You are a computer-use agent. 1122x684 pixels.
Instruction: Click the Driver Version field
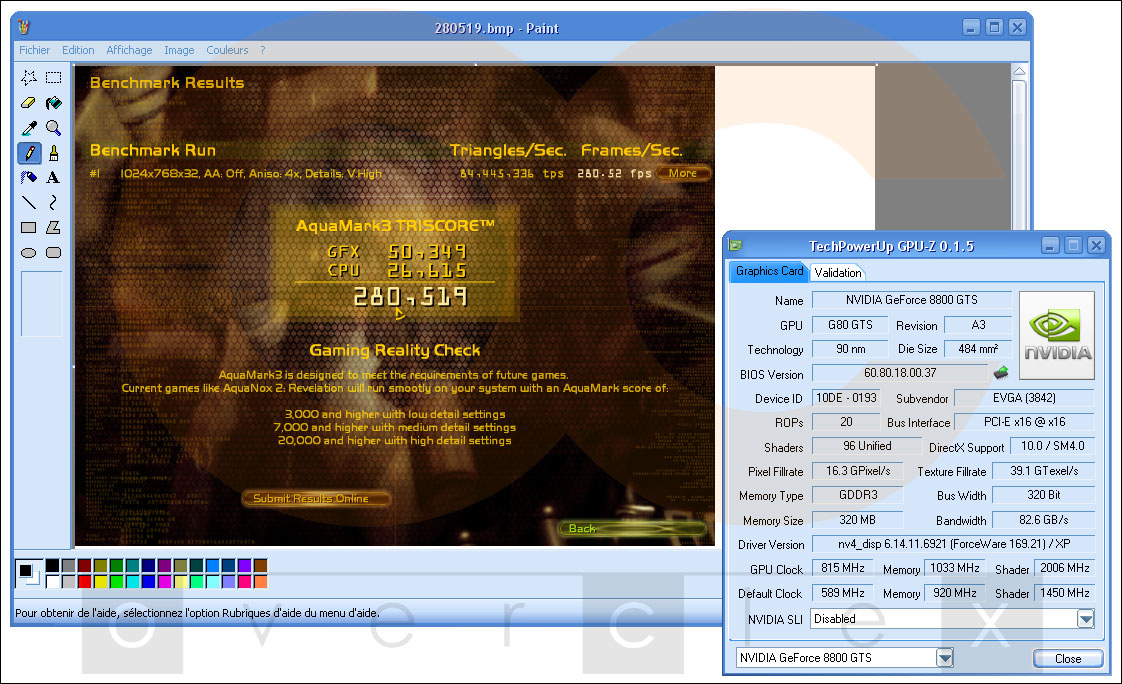point(953,544)
